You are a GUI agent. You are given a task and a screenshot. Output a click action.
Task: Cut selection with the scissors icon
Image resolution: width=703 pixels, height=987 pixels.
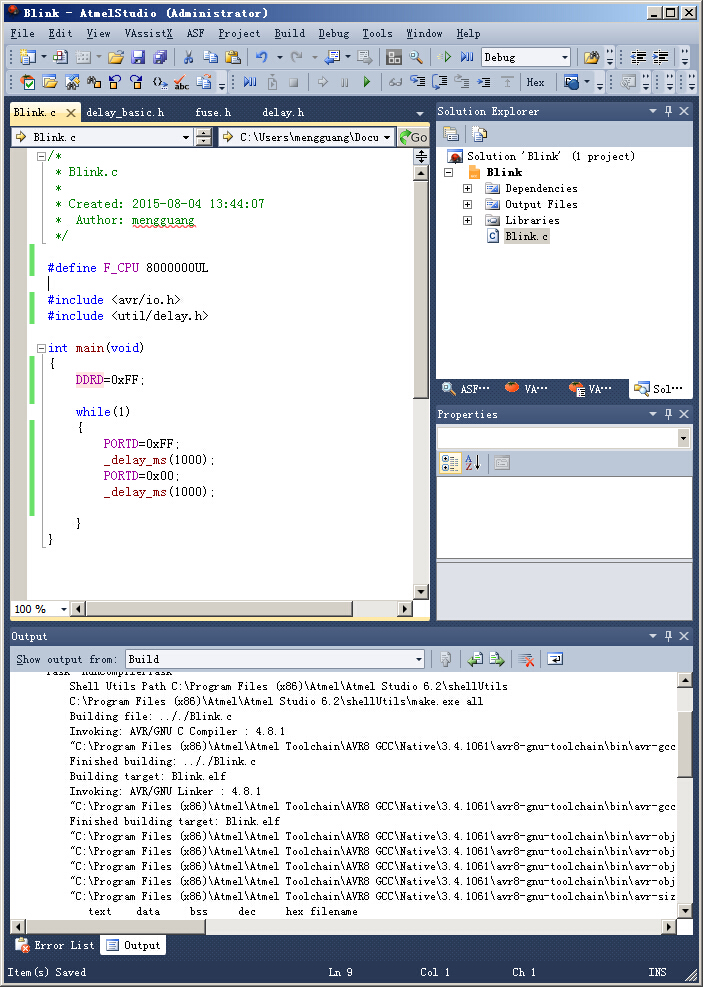click(188, 57)
